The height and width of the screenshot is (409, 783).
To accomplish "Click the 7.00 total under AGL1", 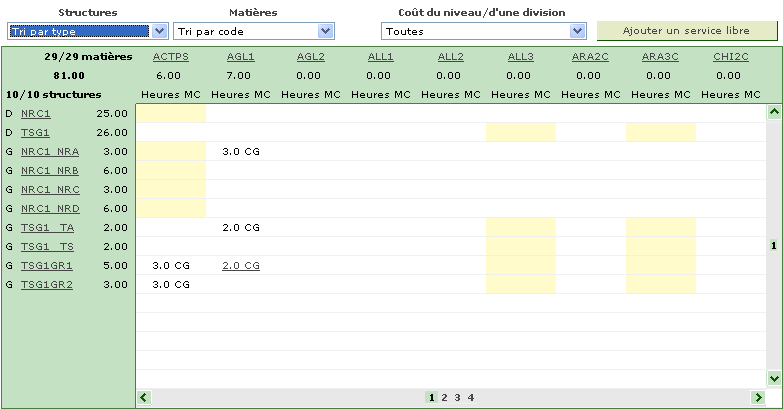I will point(238,75).
